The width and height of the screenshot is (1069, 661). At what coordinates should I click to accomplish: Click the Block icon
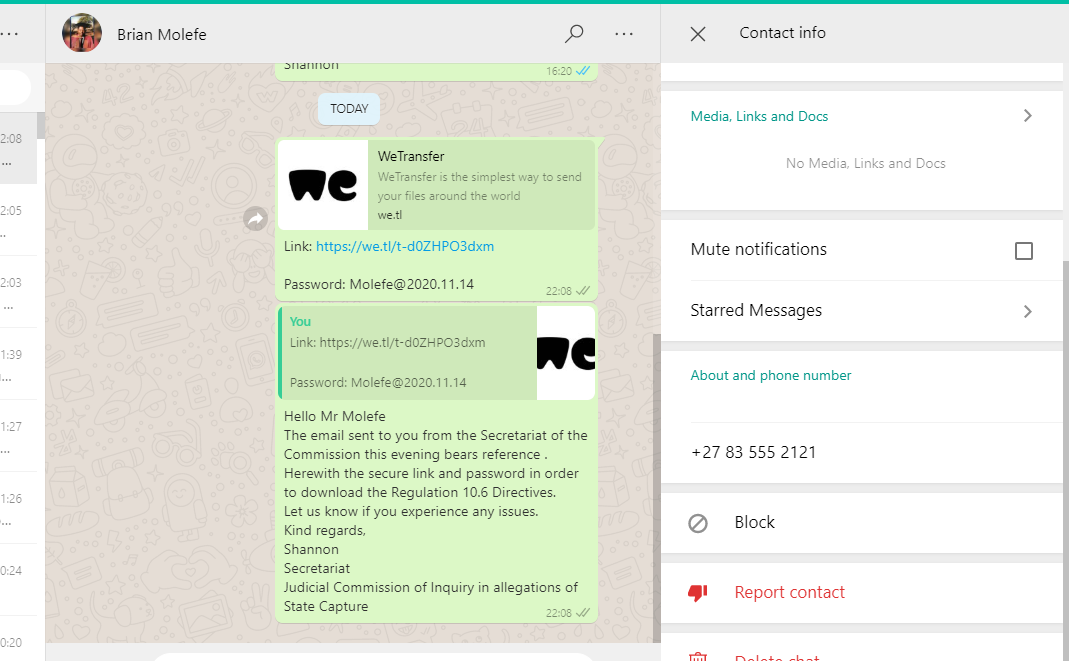698,523
